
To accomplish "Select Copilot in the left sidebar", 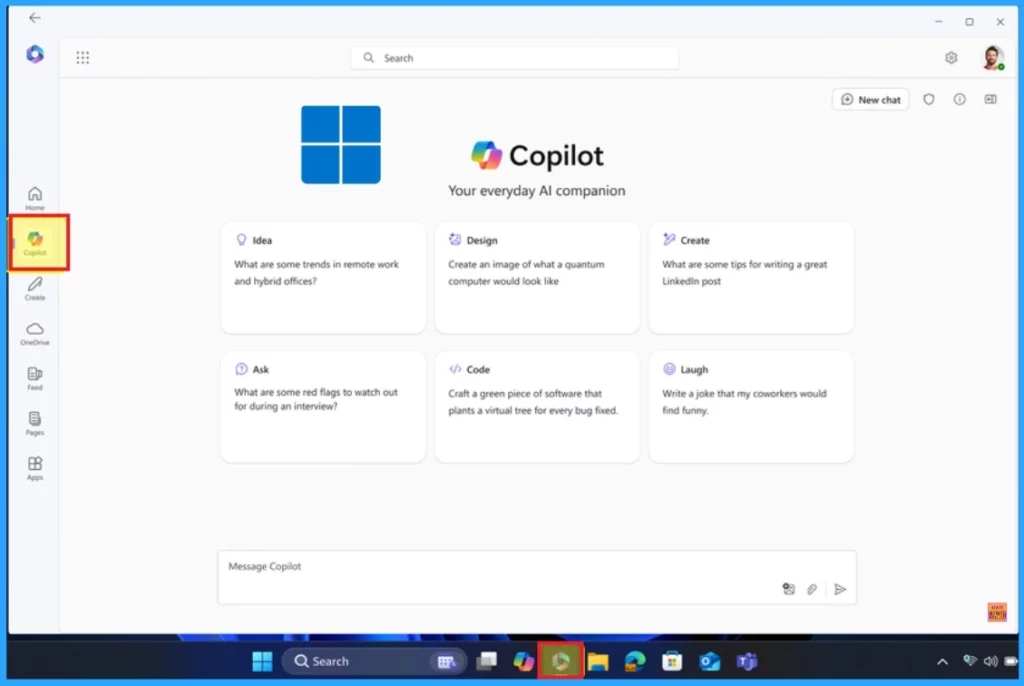I will coord(35,243).
